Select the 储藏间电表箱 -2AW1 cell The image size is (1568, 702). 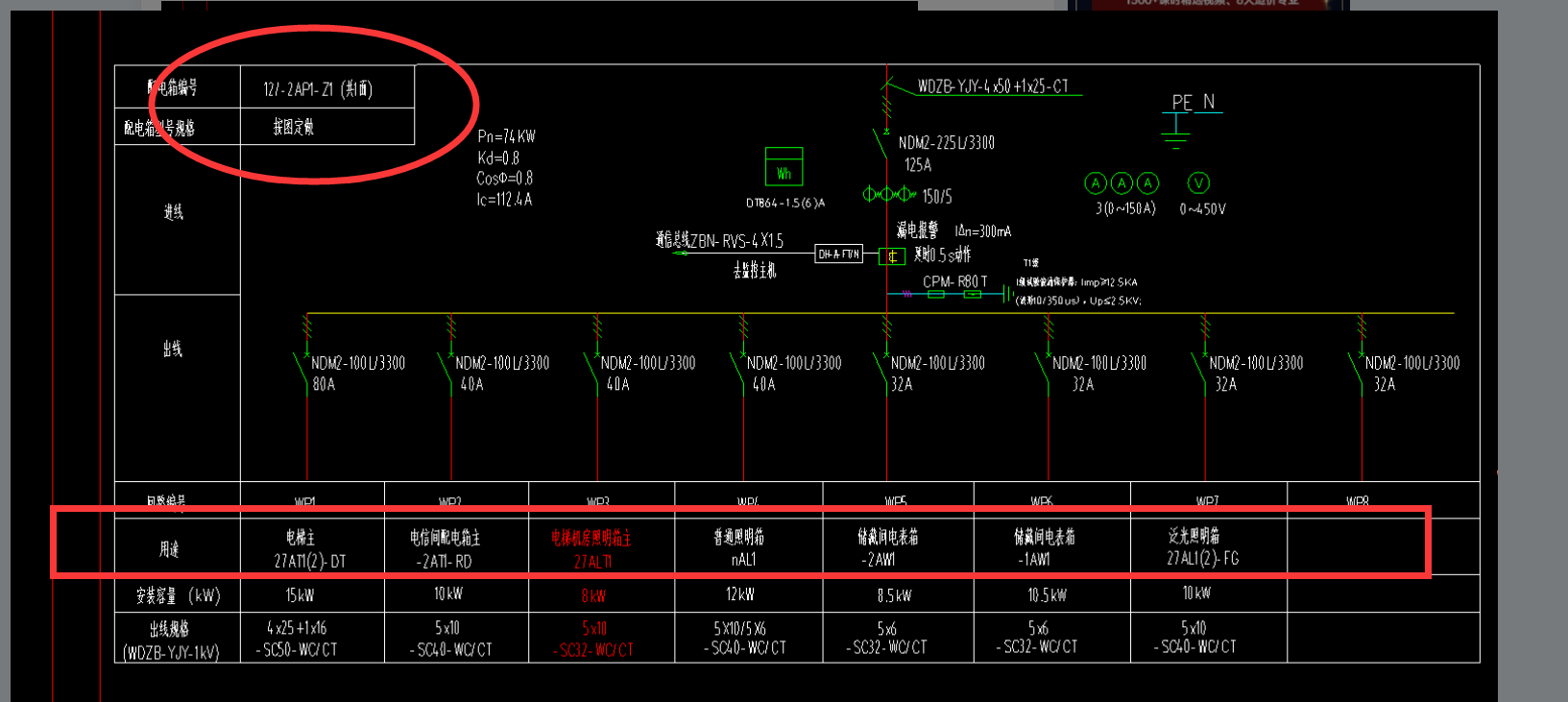[899, 548]
